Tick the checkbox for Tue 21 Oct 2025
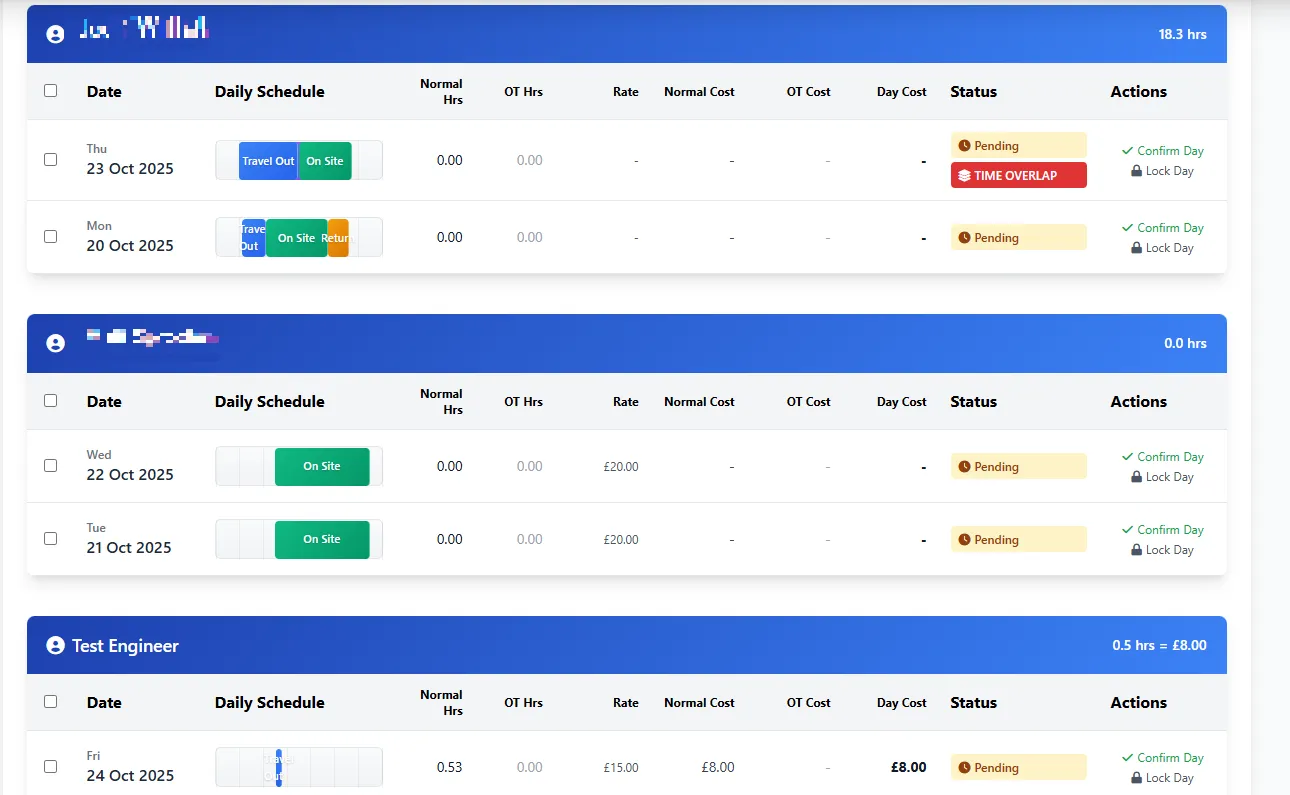1290x795 pixels. point(51,538)
